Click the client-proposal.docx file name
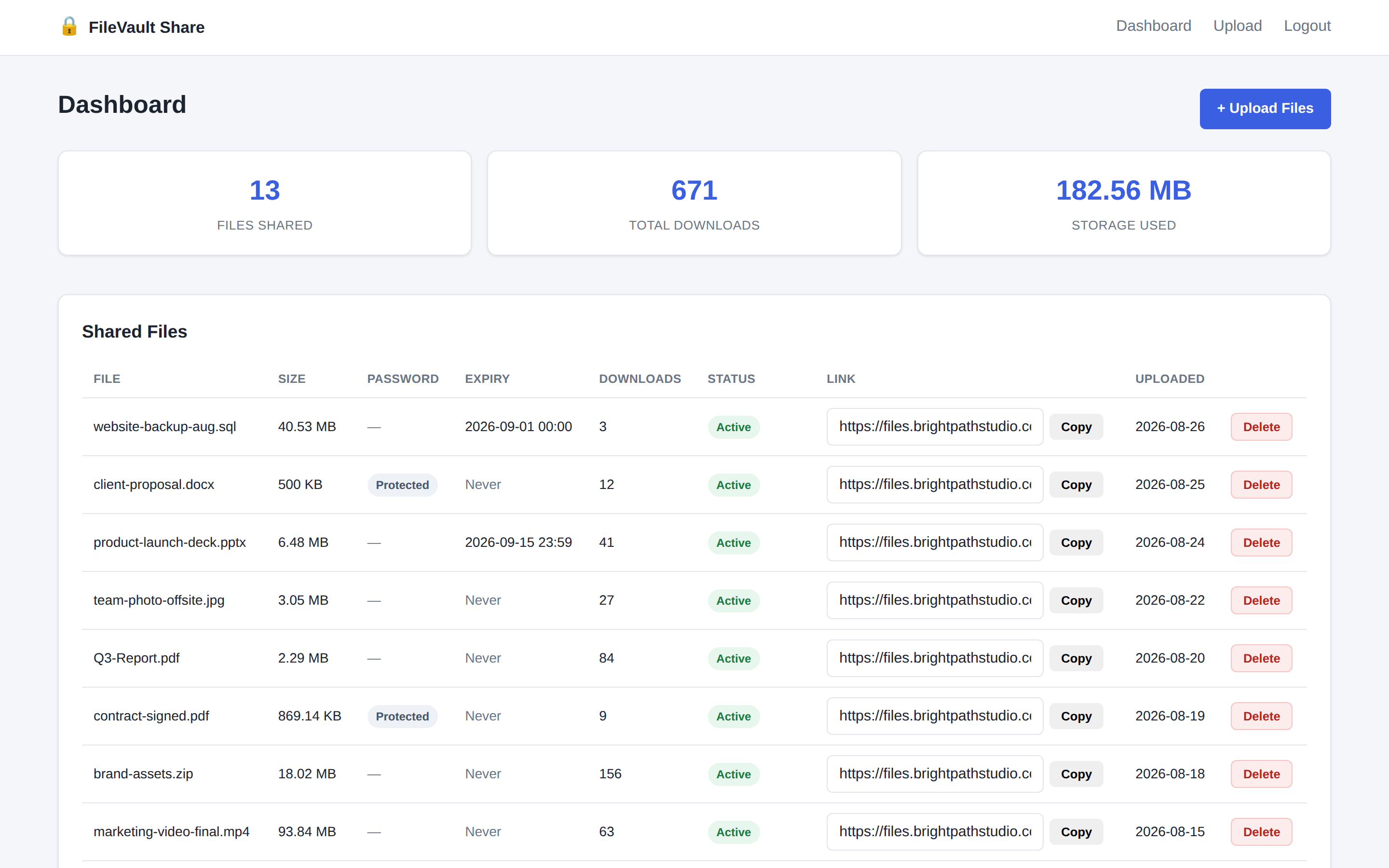 click(x=154, y=485)
